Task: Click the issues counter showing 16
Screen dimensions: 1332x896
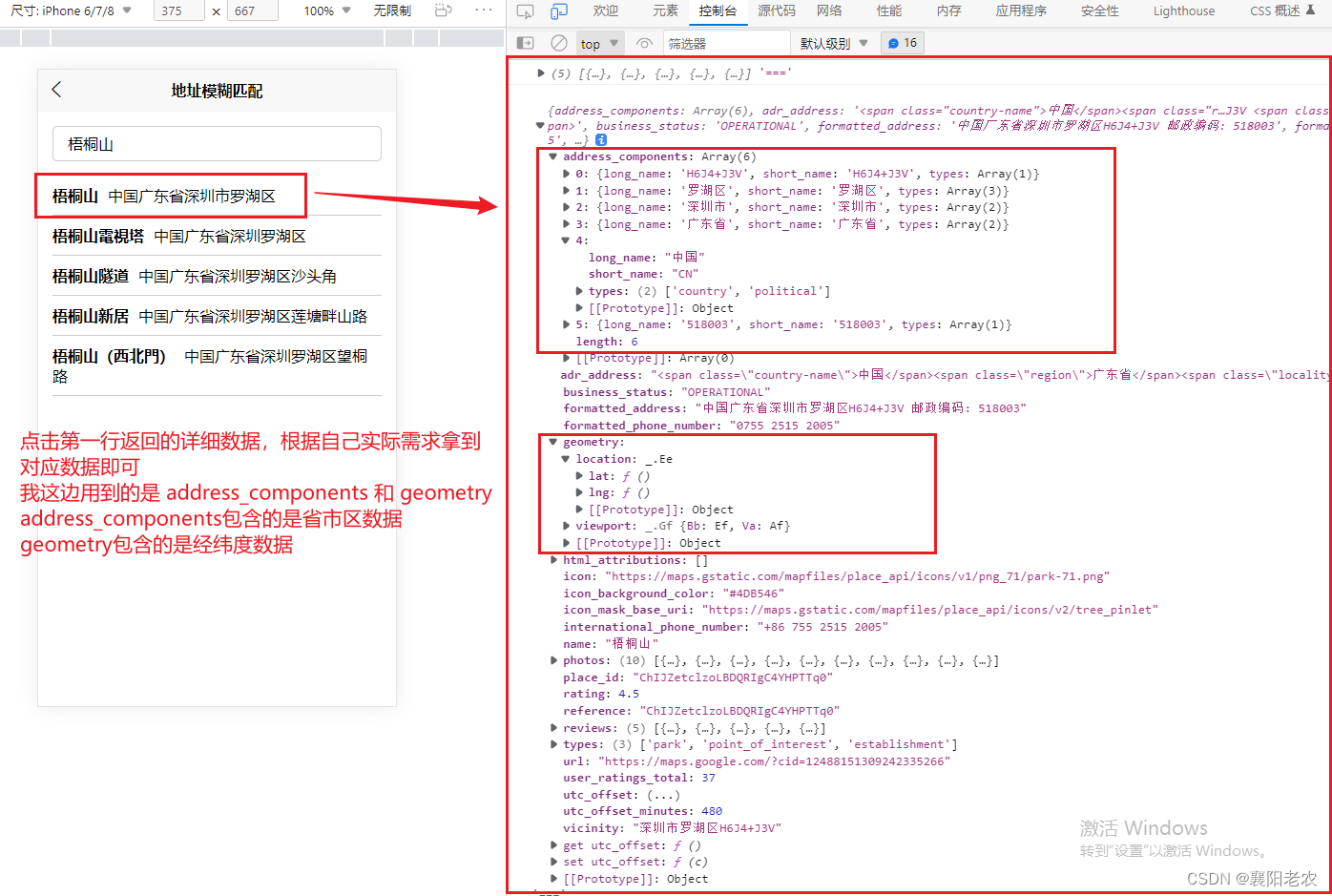Action: click(x=901, y=42)
